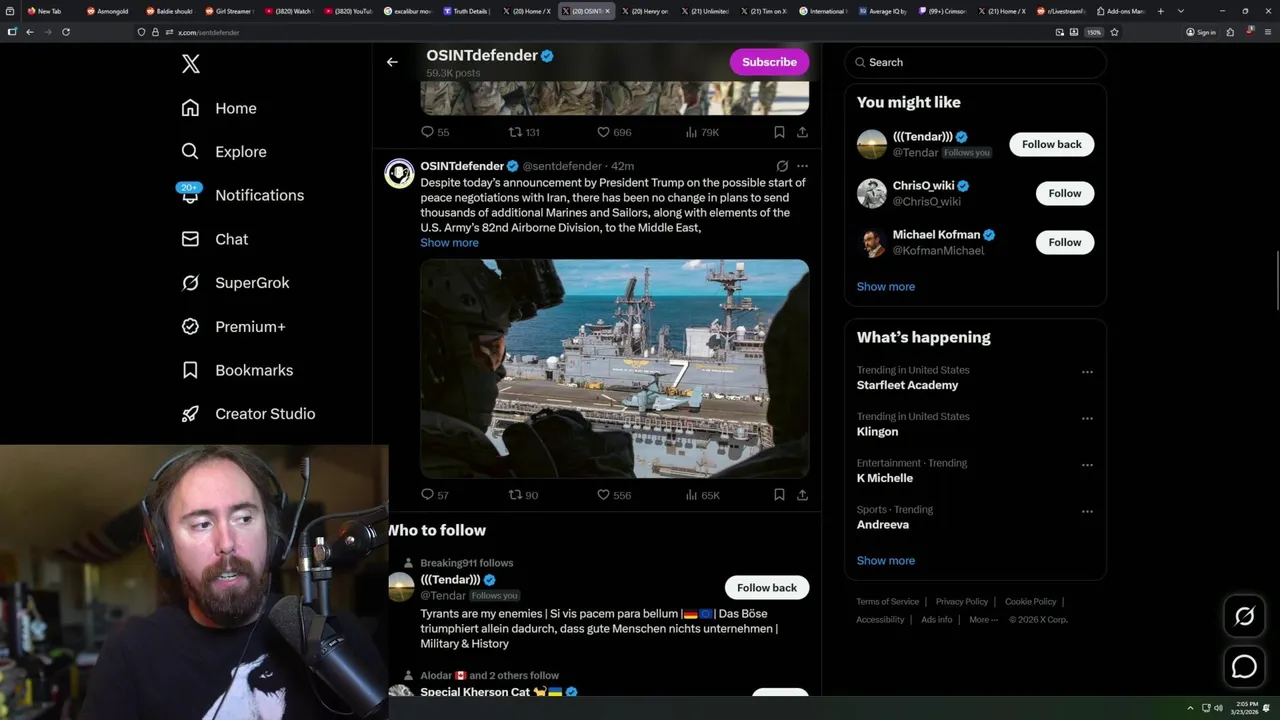Open the warship photo in the post

(614, 369)
